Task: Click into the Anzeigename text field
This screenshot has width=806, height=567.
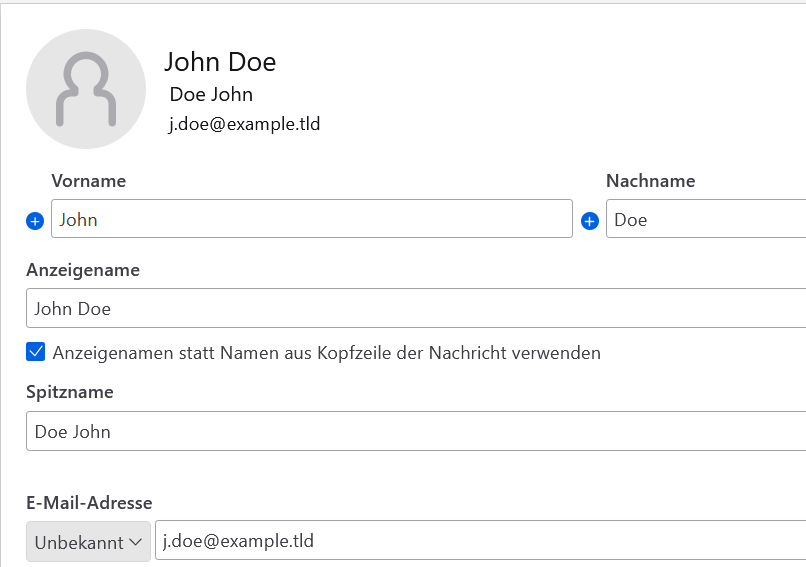Action: [415, 309]
